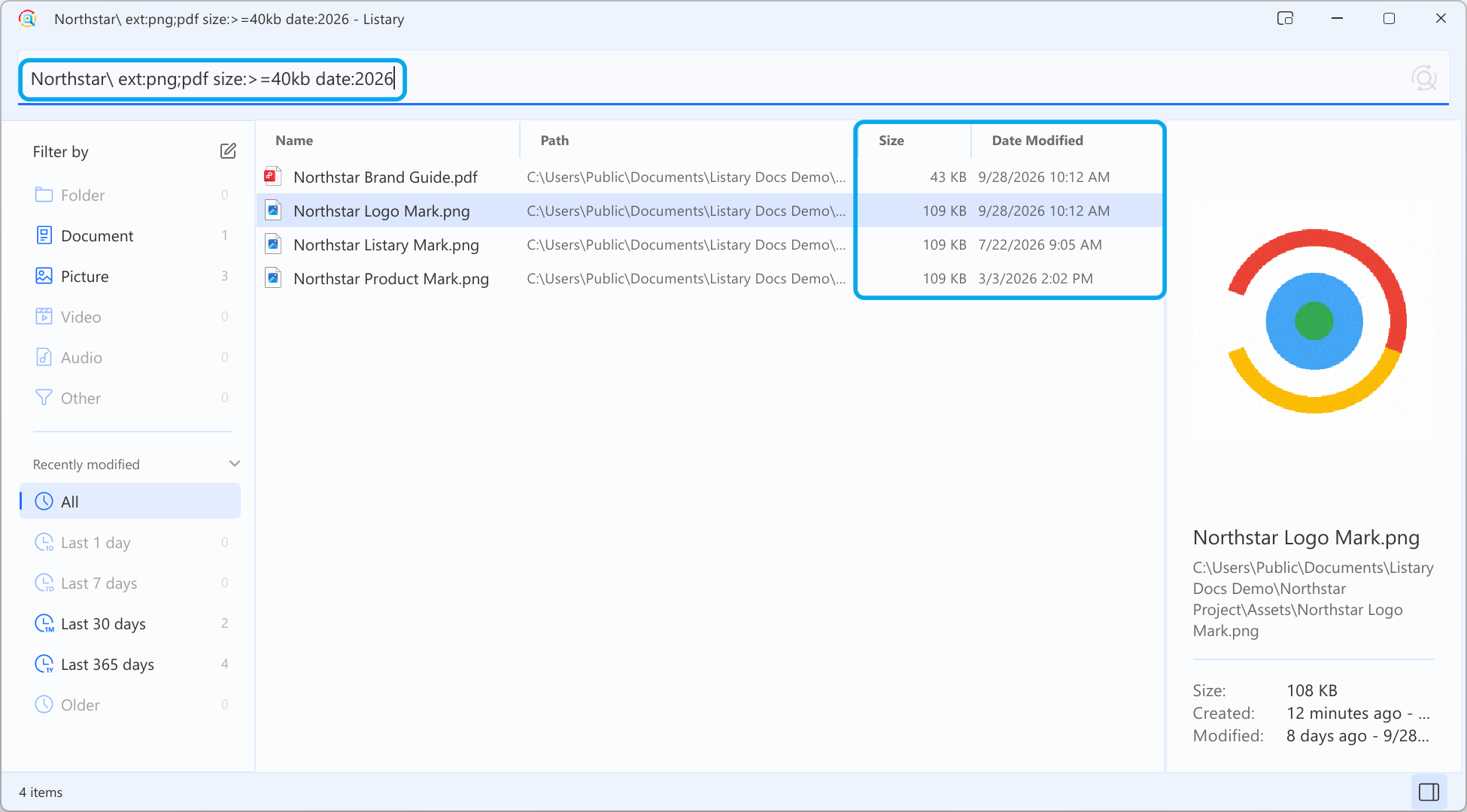Toggle the preview pane icon in status bar
This screenshot has height=812, width=1467.
[1429, 792]
